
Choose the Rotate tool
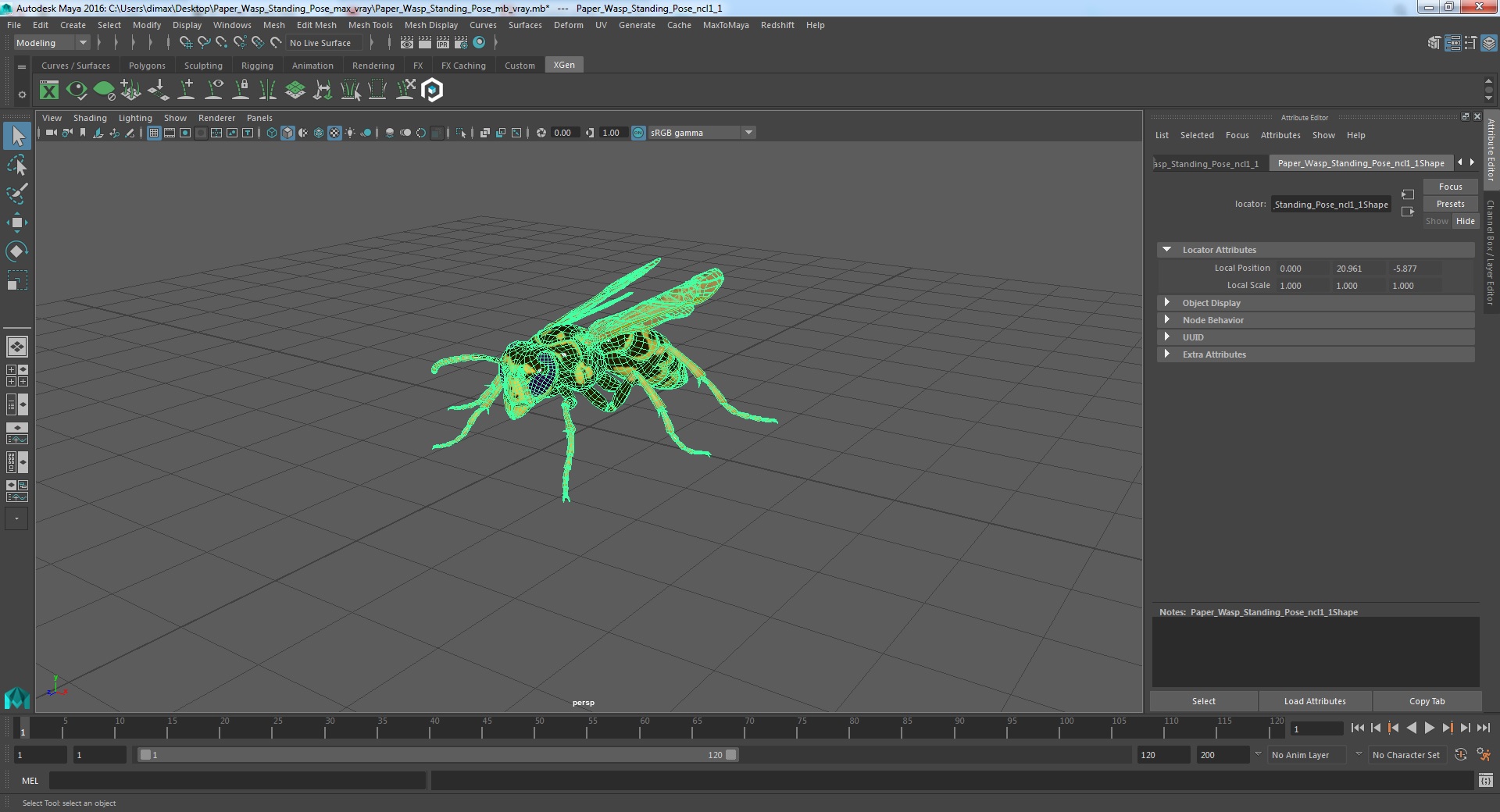point(16,251)
